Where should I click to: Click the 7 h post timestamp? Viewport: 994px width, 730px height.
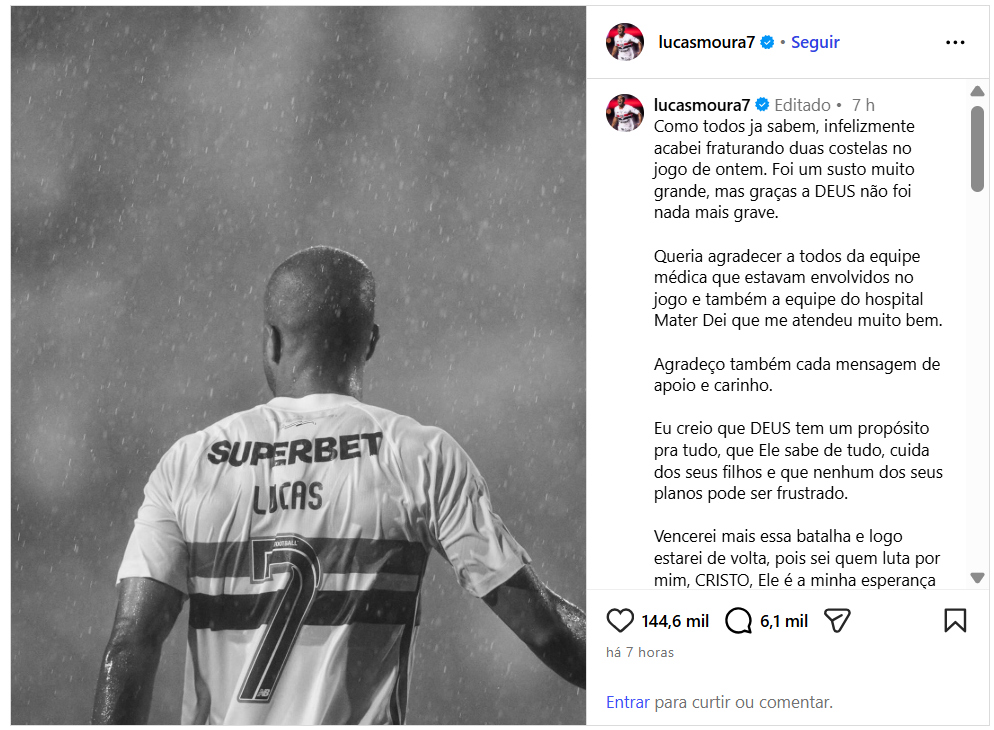pyautogui.click(x=863, y=105)
